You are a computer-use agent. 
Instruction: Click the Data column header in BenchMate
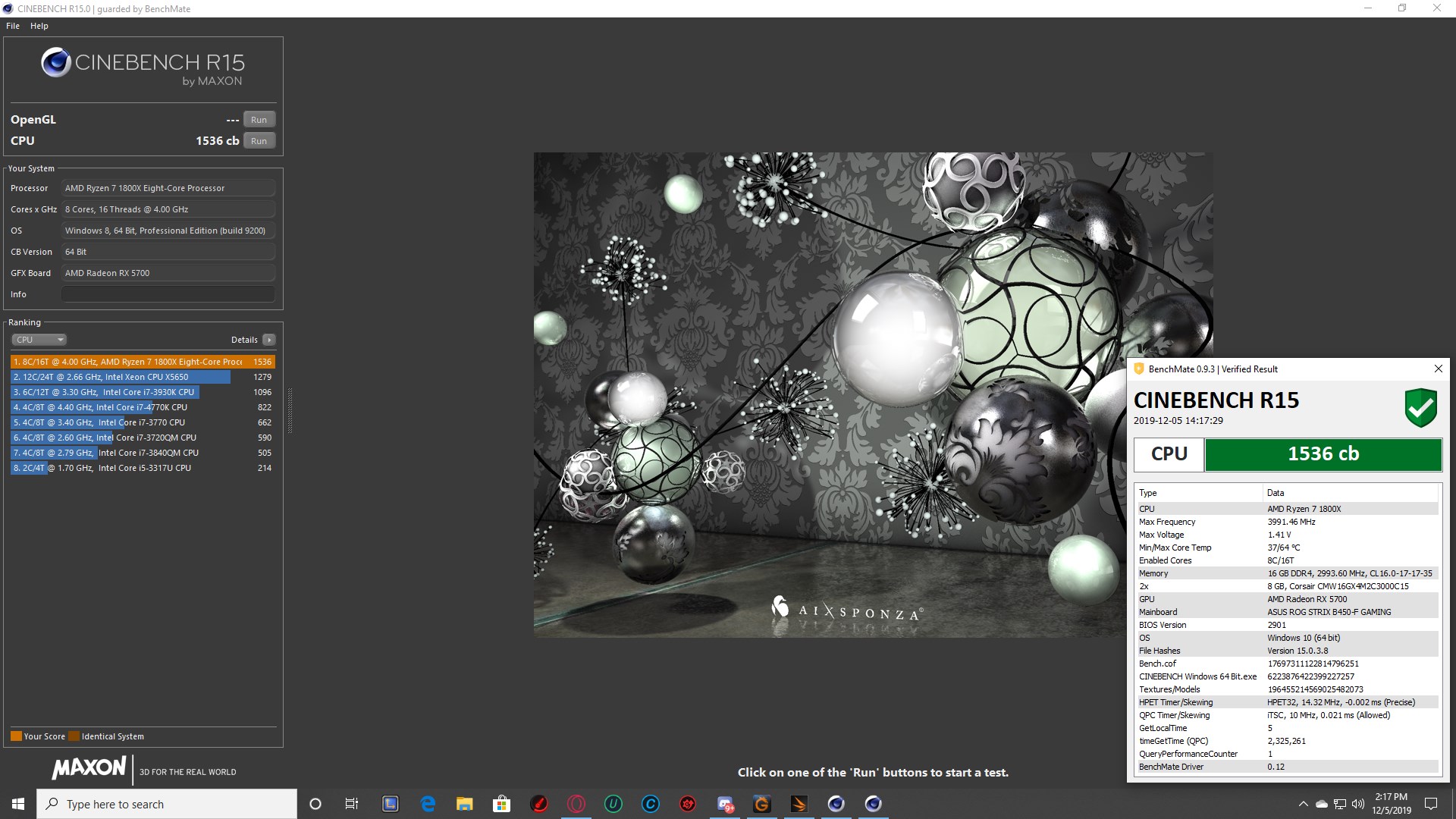click(1351, 493)
